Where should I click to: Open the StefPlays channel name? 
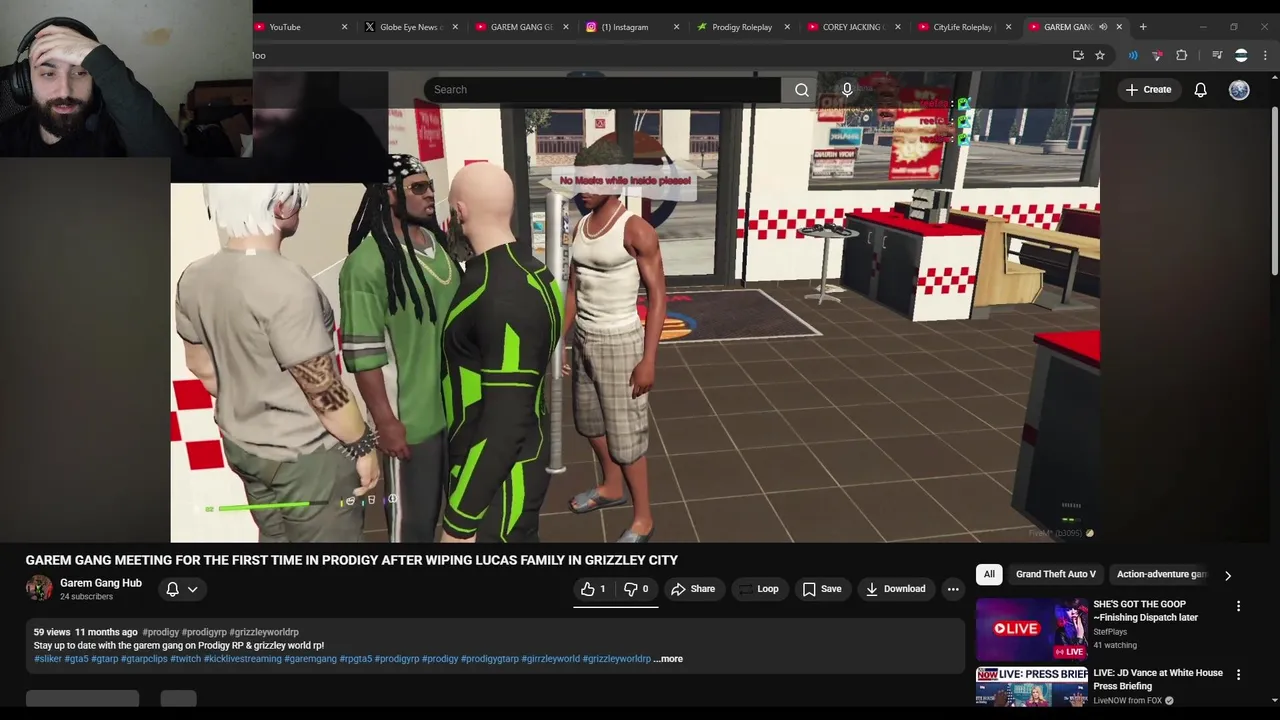(x=1110, y=632)
